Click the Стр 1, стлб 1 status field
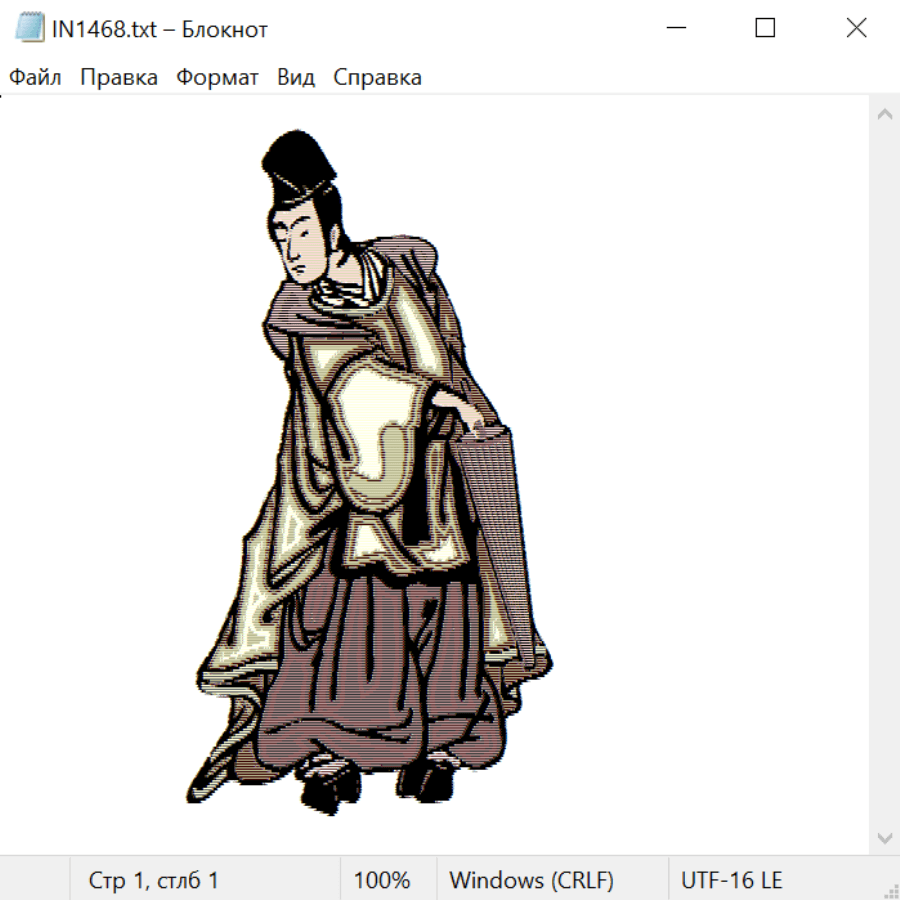This screenshot has width=900, height=900. tap(154, 880)
